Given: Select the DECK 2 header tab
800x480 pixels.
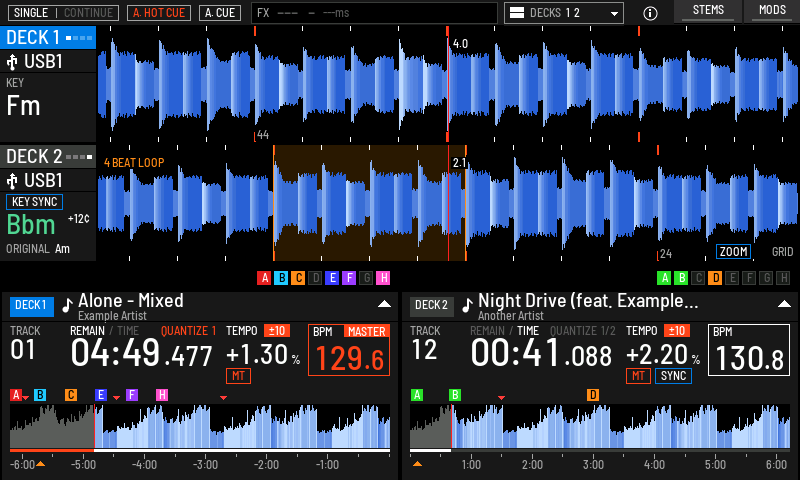Looking at the screenshot, I should pos(48,157).
